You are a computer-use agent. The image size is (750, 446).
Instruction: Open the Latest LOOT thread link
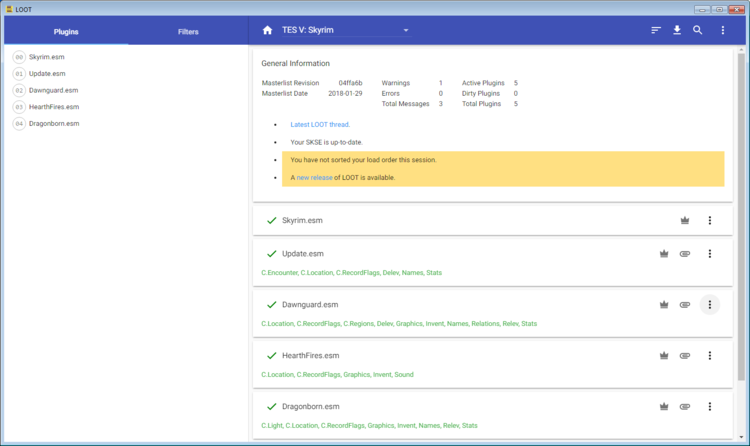coord(320,124)
